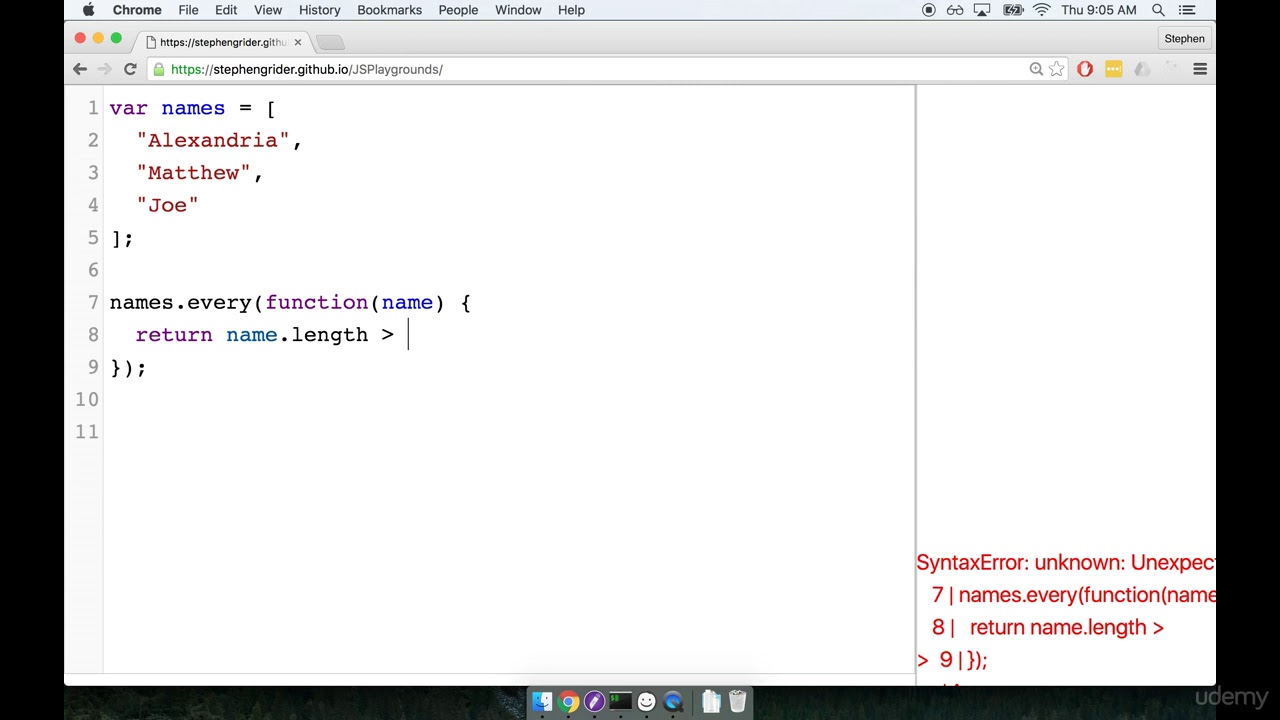
Task: Open Terminal from the Dock
Action: 620,702
